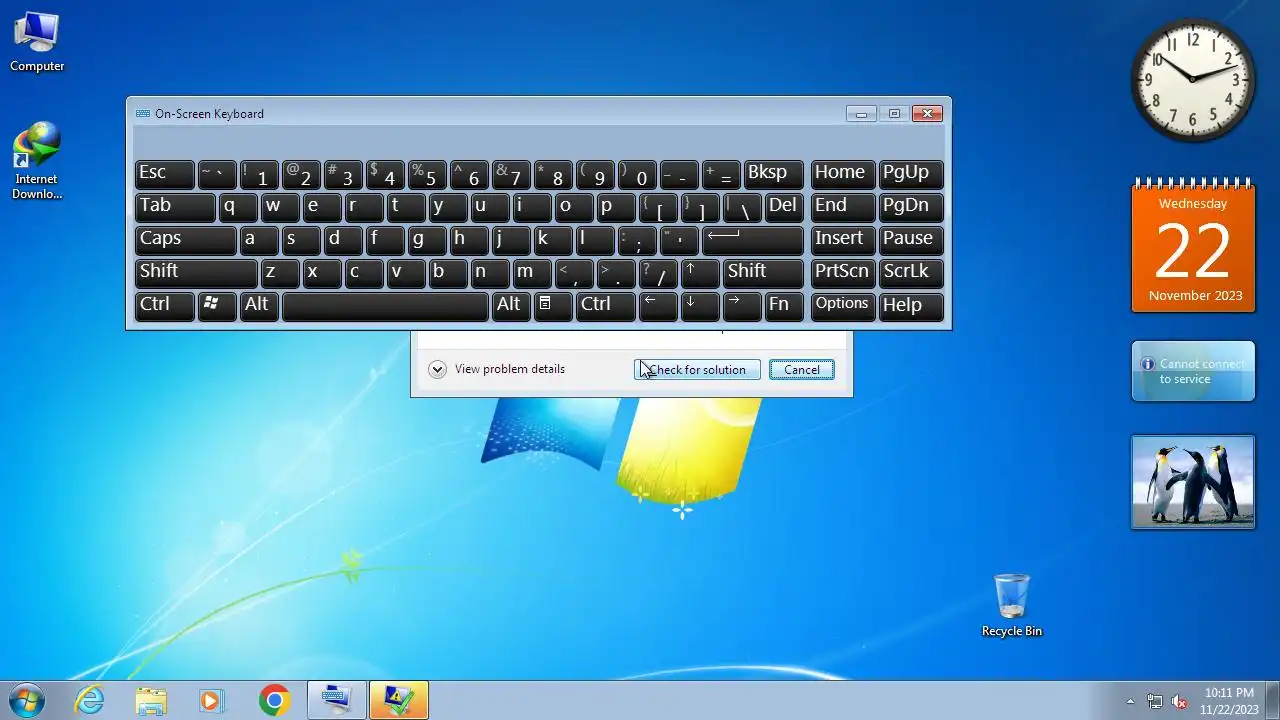Image resolution: width=1280 pixels, height=720 pixels.
Task: Tap the letter p key
Action: [616, 206]
